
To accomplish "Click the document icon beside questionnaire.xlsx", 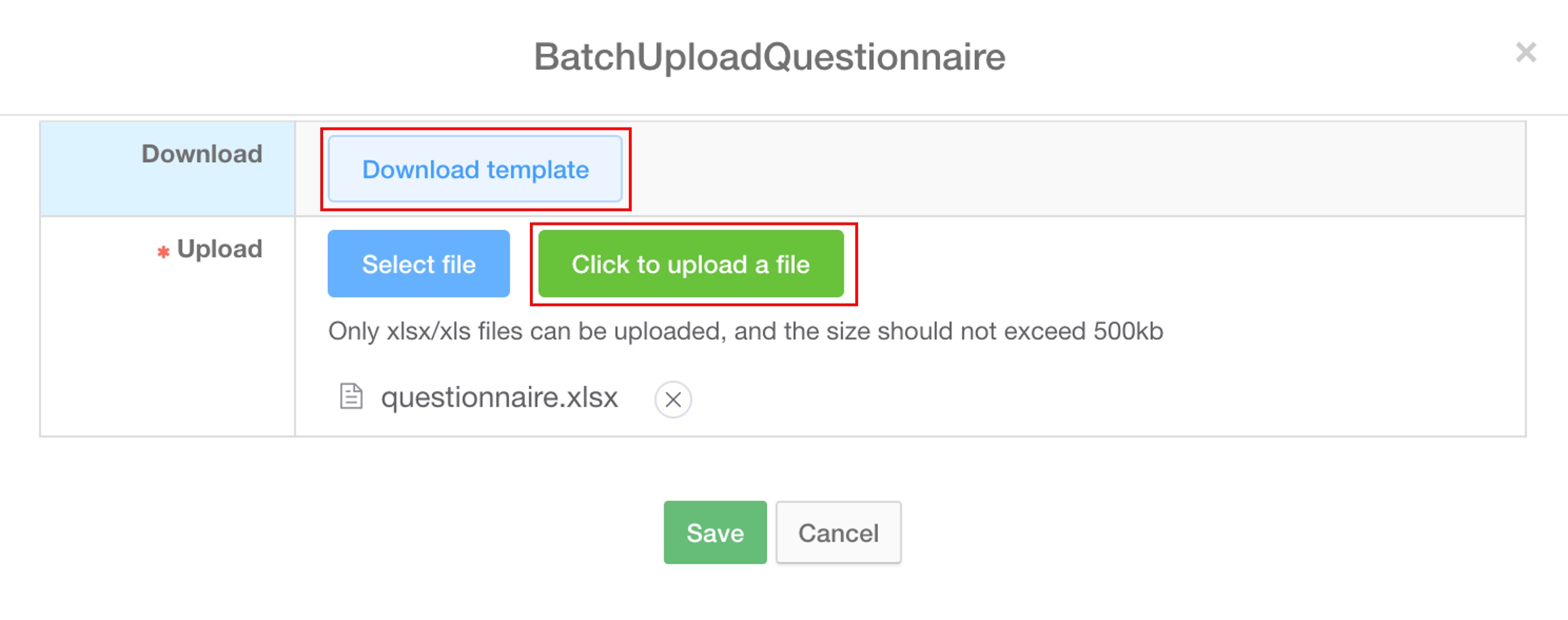I will coord(350,396).
